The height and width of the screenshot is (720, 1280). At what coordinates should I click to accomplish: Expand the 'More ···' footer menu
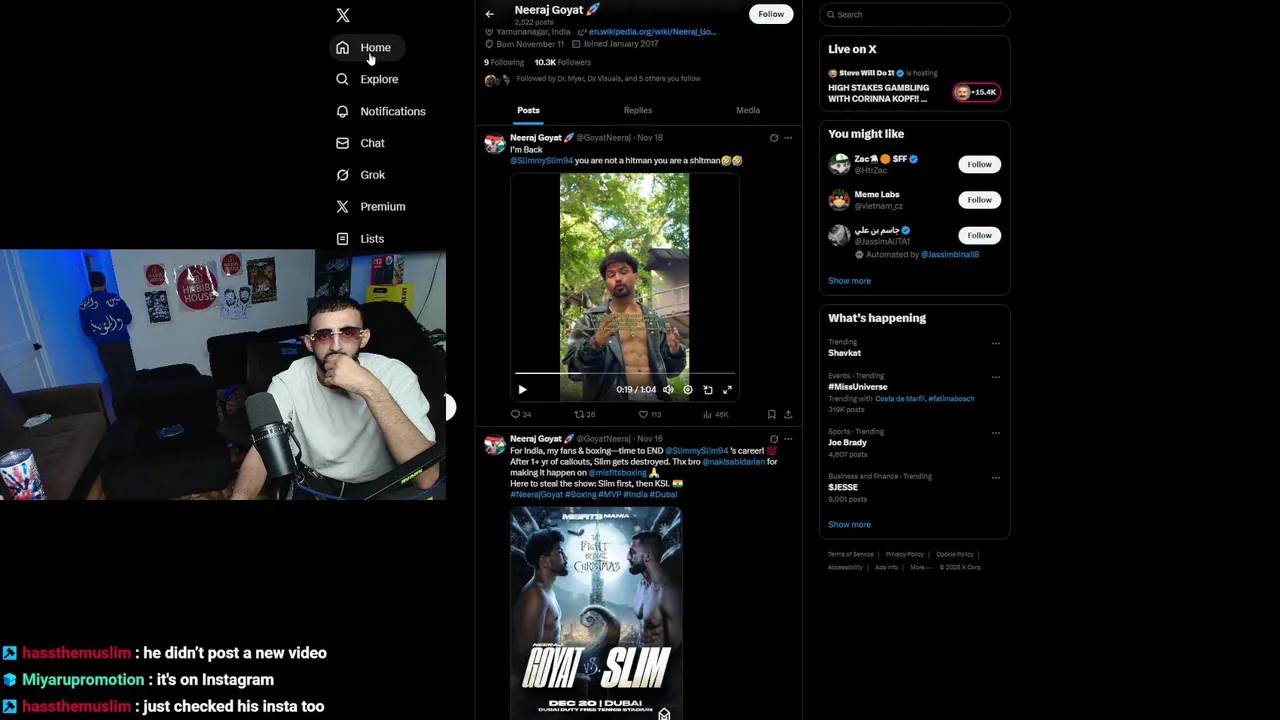point(920,567)
